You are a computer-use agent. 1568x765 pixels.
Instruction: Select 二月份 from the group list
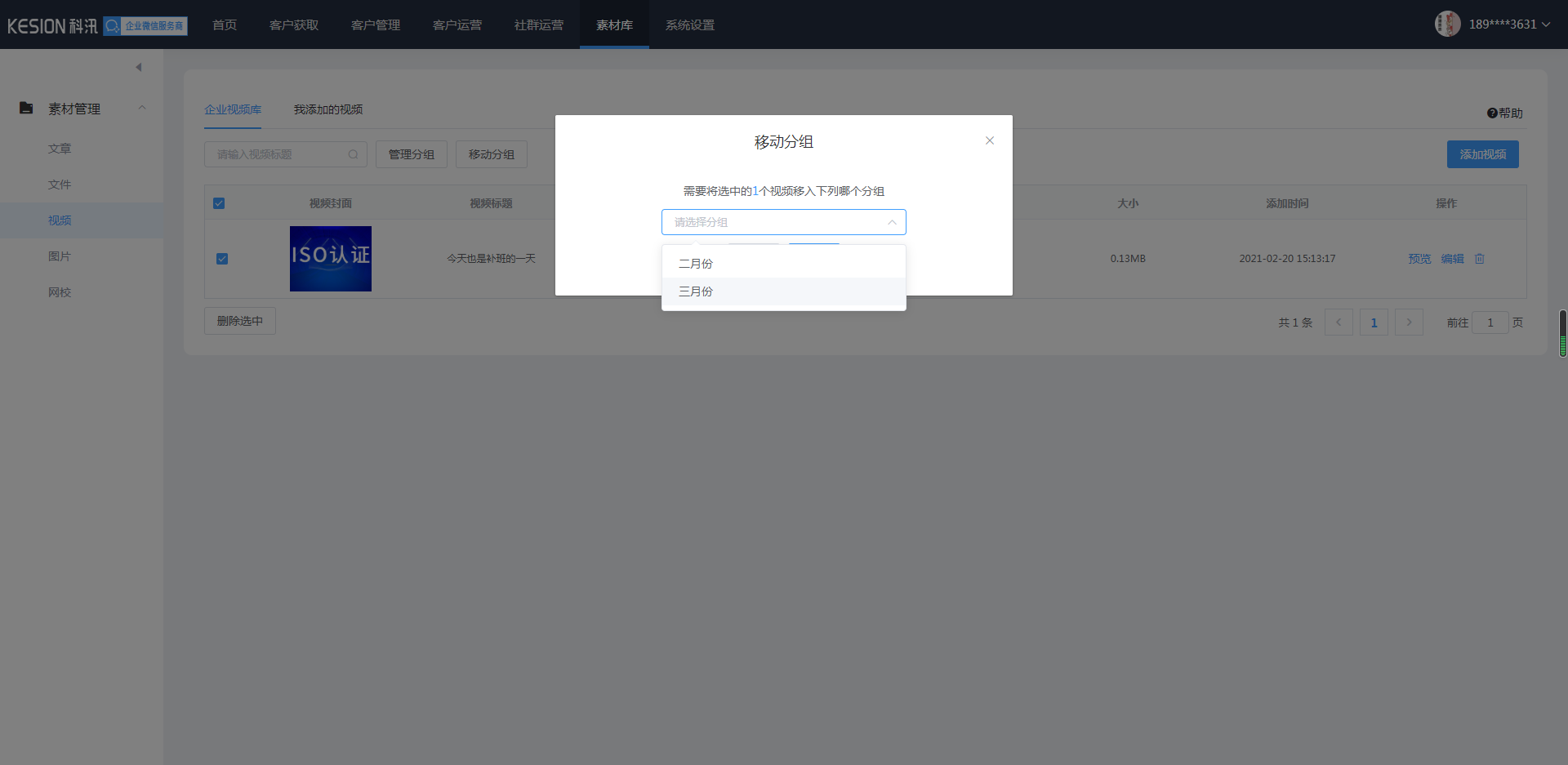click(696, 264)
